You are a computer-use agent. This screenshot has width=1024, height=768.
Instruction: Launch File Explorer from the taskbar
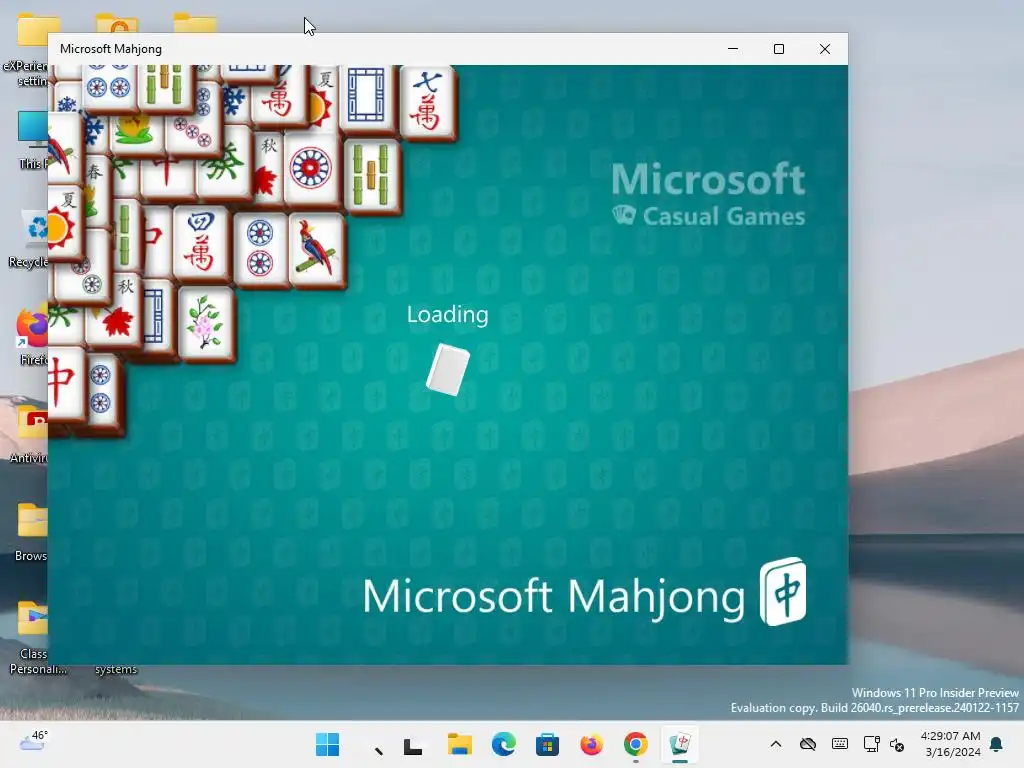pyautogui.click(x=460, y=744)
